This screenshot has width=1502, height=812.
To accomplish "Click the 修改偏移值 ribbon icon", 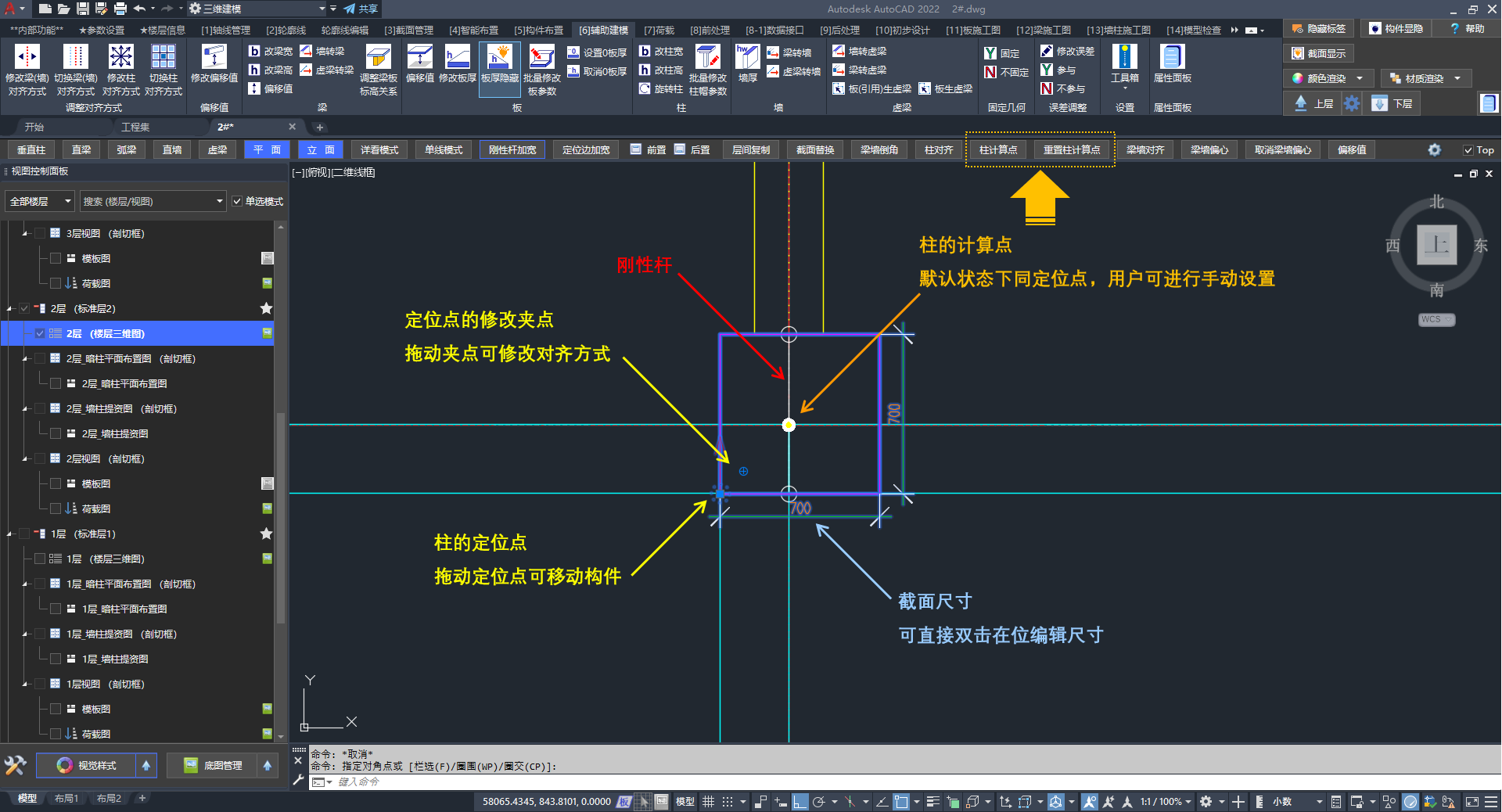I will click(x=214, y=58).
